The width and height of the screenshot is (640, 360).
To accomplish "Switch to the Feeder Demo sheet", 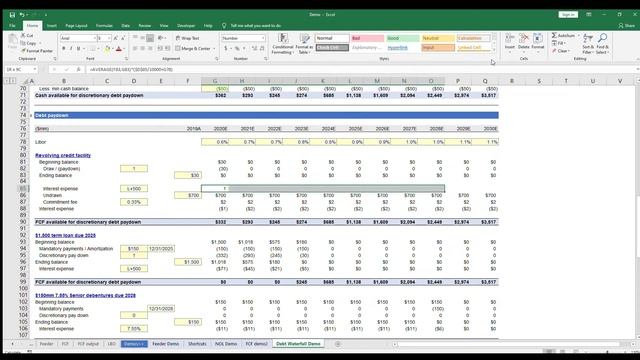I will click(166, 344).
